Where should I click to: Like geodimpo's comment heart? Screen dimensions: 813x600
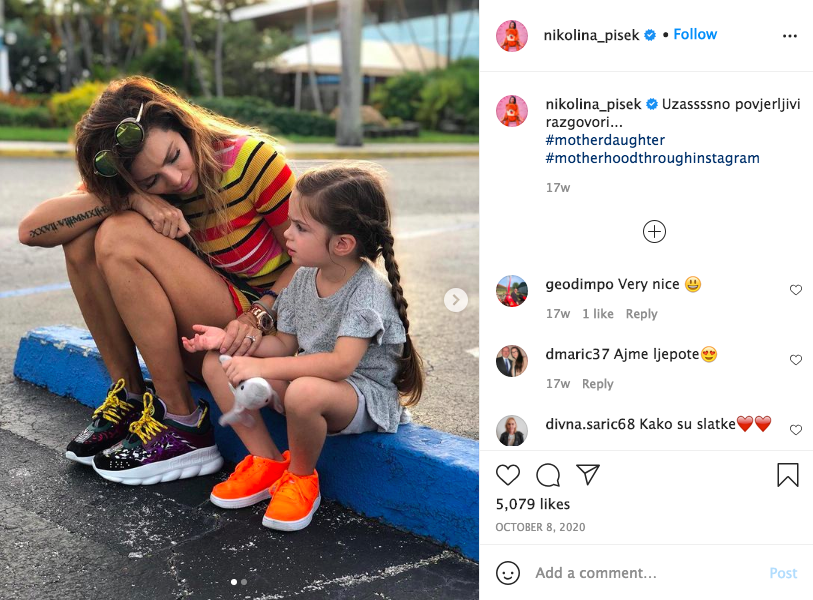796,290
